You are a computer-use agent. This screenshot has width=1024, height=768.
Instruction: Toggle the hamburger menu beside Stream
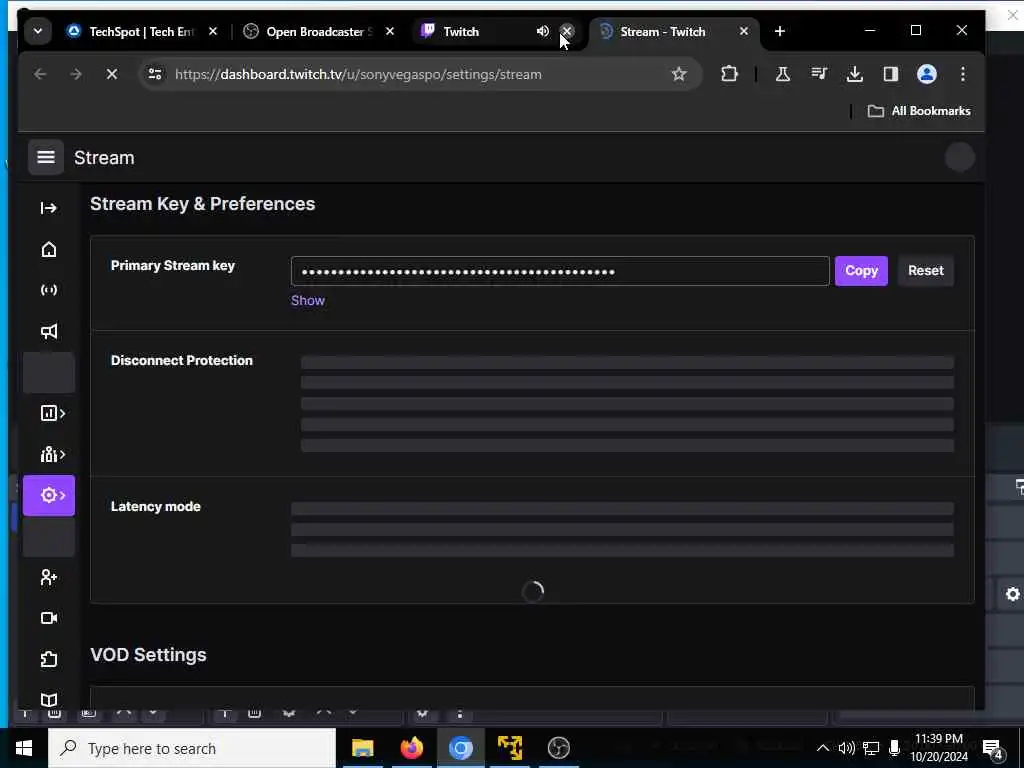point(46,157)
